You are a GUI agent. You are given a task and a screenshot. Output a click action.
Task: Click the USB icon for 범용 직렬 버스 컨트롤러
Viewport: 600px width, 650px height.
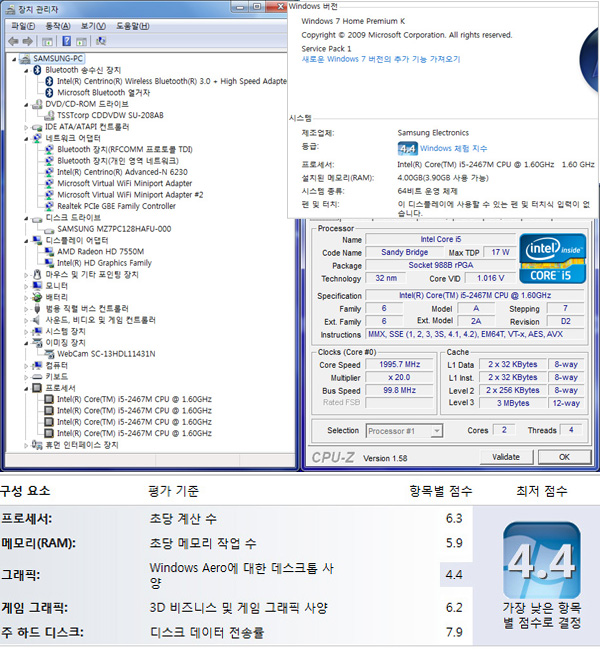(37, 308)
